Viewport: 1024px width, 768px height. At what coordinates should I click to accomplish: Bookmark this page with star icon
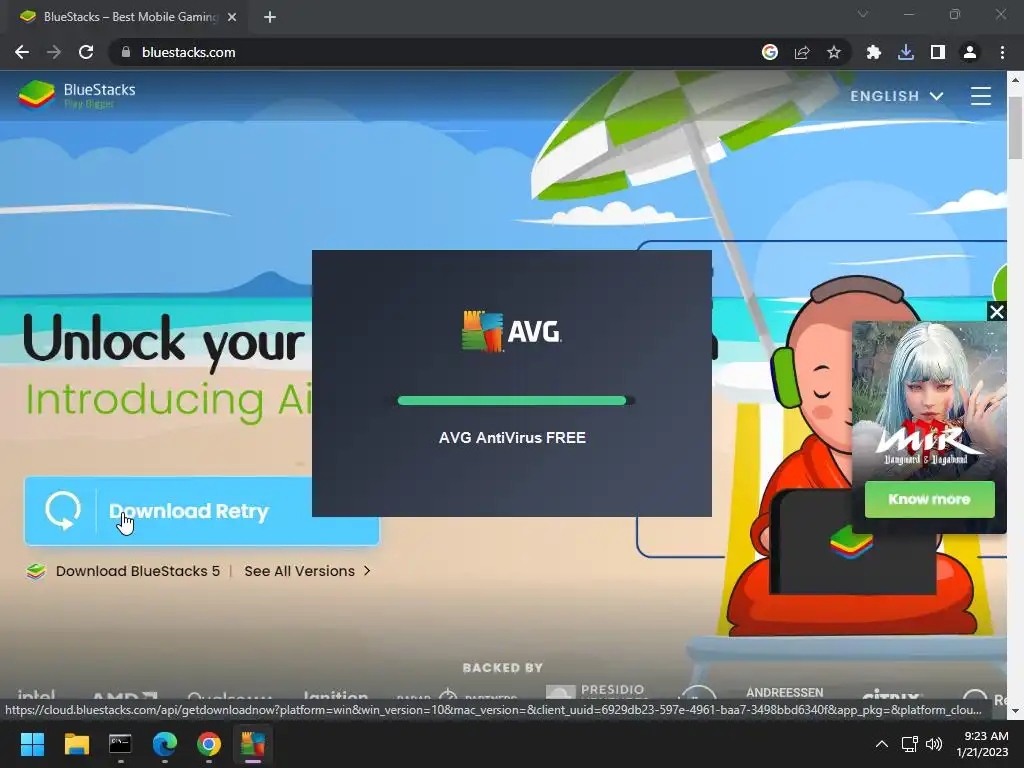click(x=834, y=52)
